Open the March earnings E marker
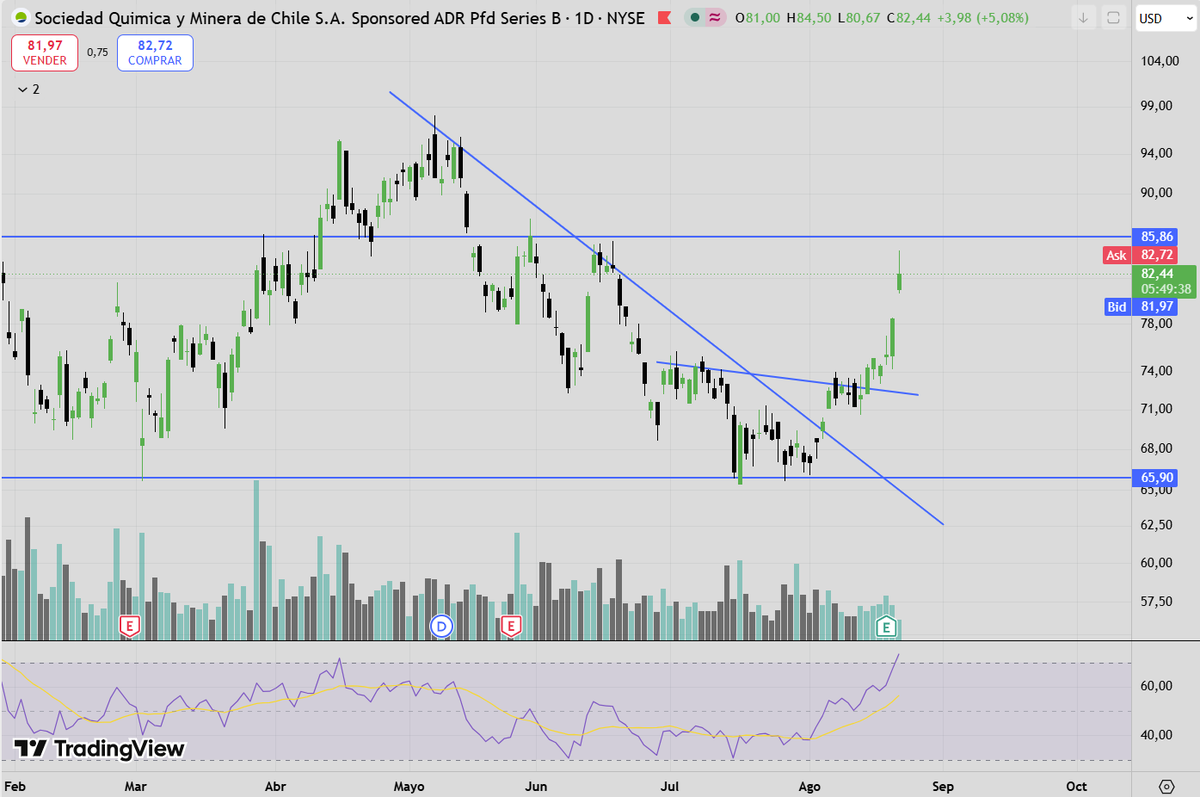The image size is (1200, 797). (x=128, y=626)
